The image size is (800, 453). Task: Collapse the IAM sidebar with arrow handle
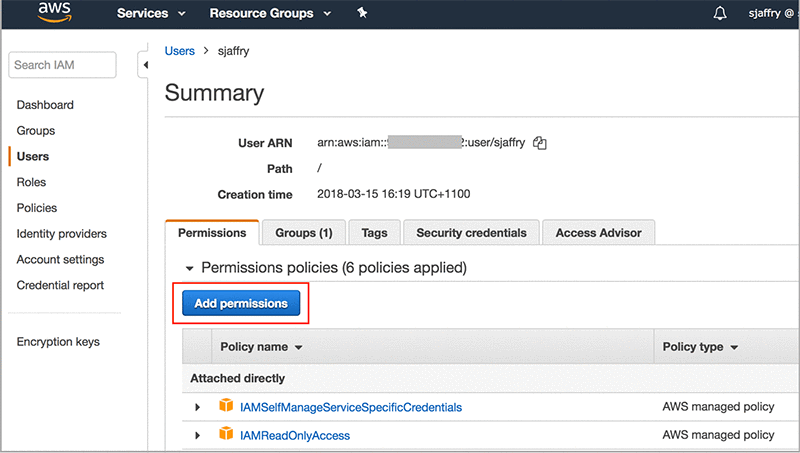coord(144,66)
